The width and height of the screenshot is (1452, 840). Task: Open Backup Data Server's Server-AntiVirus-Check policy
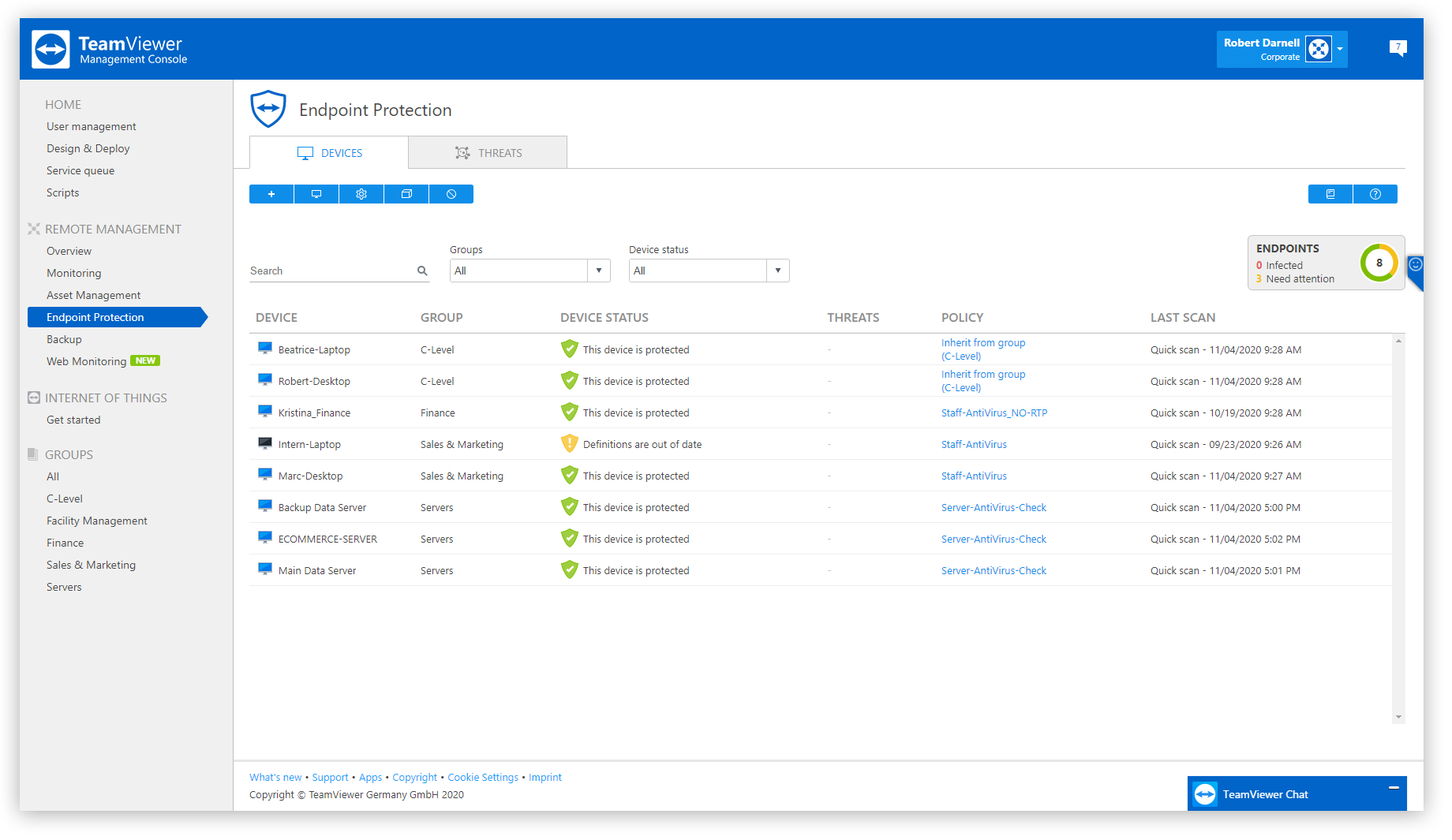point(994,507)
